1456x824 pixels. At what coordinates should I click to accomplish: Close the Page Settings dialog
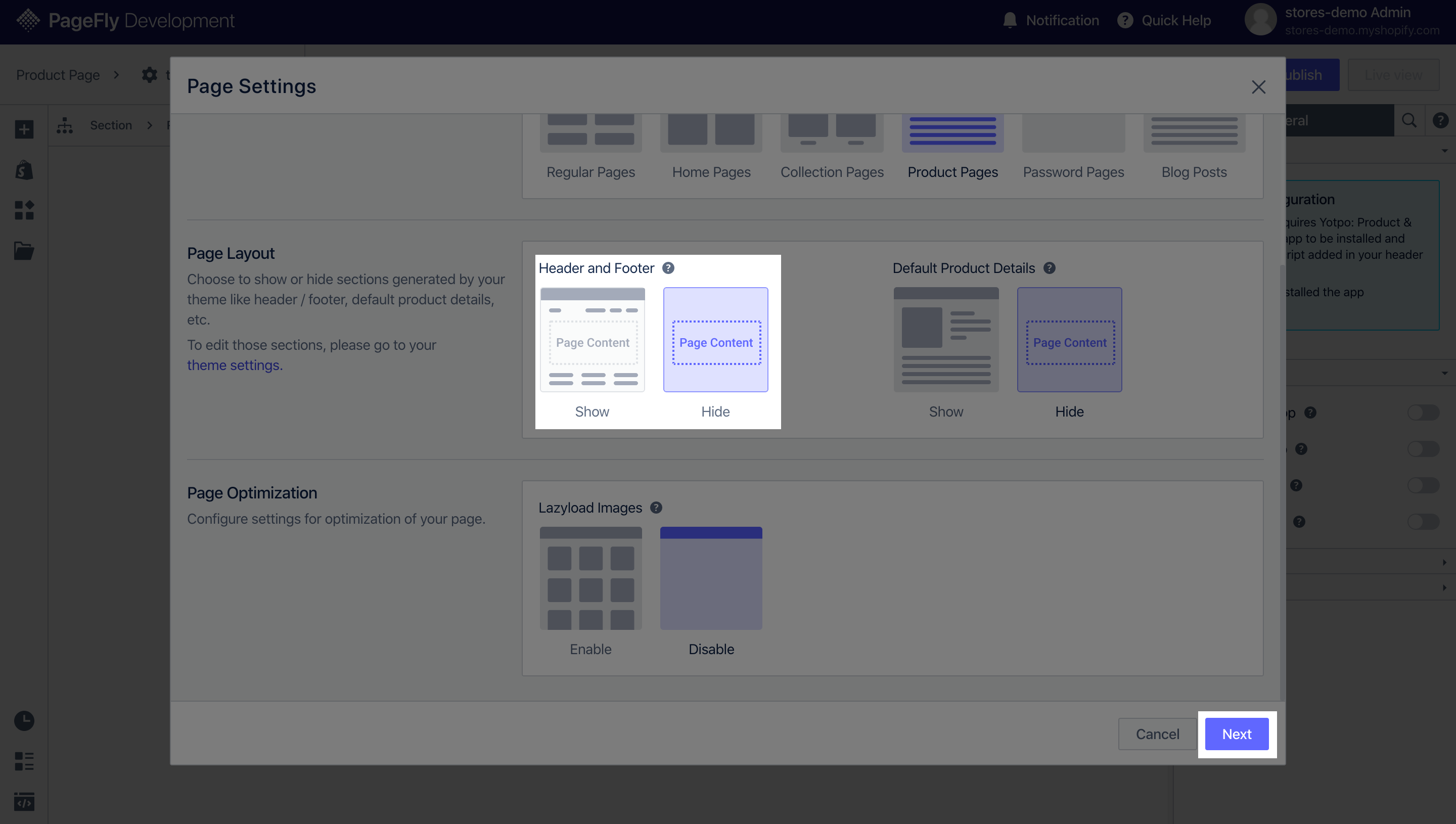(1258, 86)
